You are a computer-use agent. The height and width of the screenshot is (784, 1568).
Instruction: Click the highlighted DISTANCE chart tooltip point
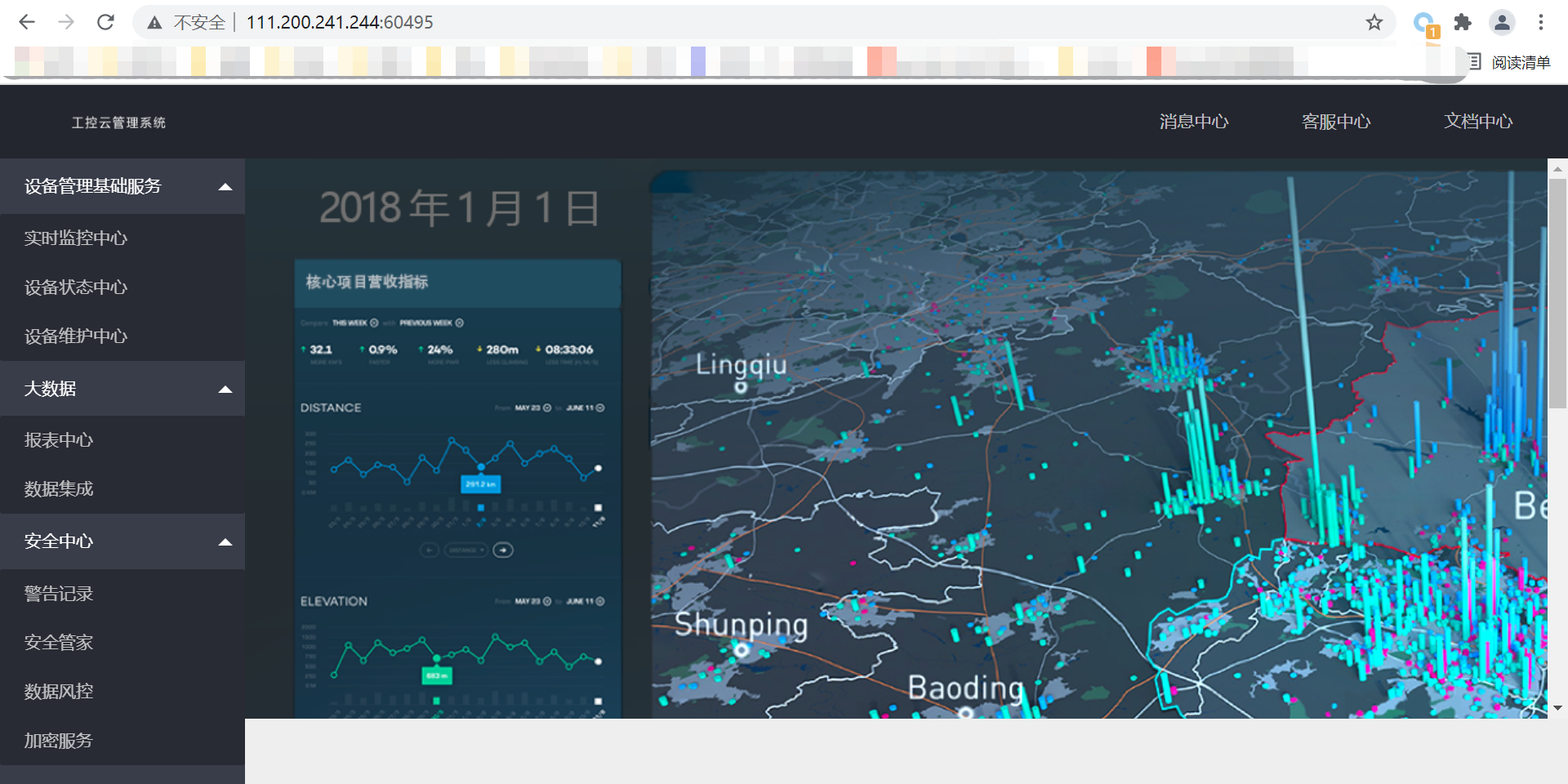click(x=481, y=467)
